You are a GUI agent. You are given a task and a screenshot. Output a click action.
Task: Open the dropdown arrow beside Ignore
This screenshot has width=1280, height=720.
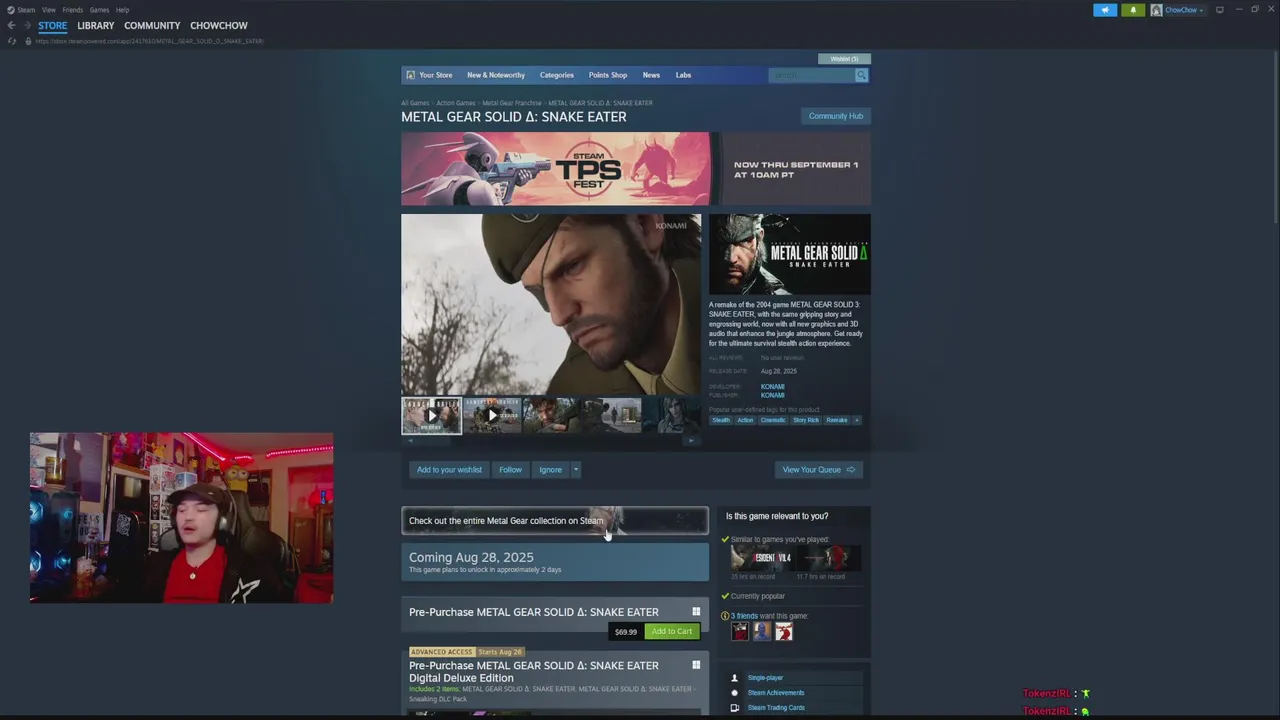(575, 470)
